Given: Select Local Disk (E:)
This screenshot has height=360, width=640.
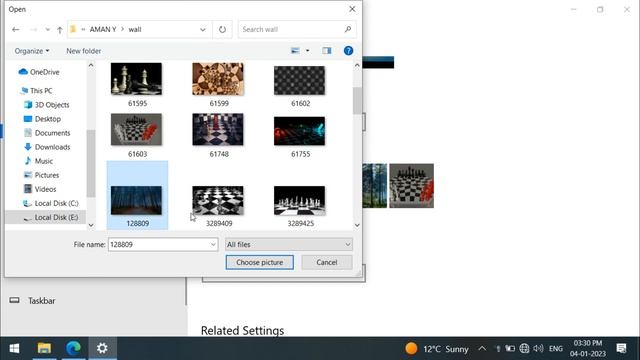Looking at the screenshot, I should pyautogui.click(x=51, y=217).
